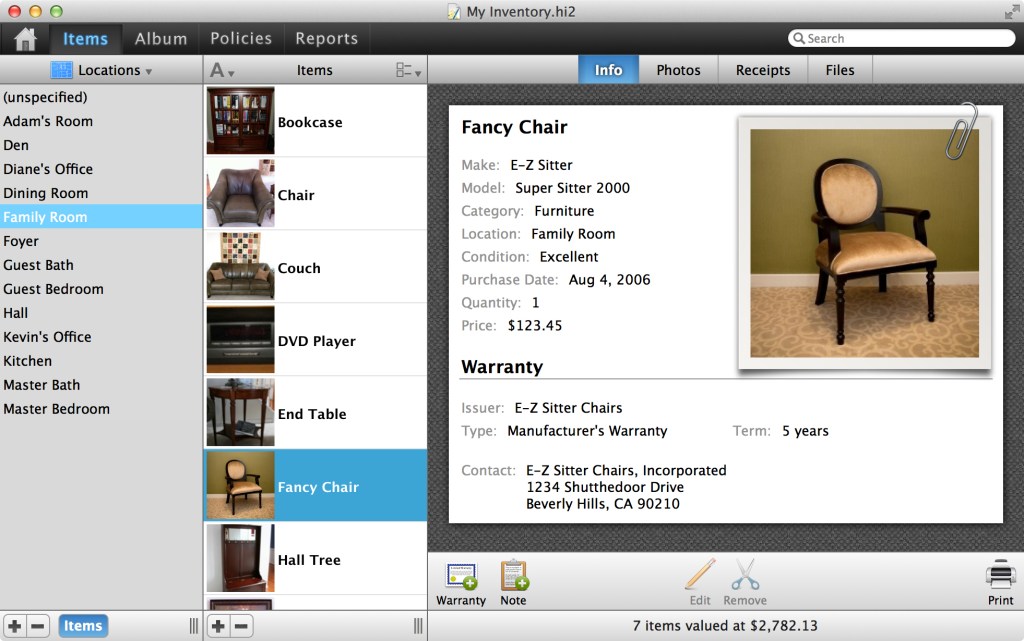Select the Bookcase item thumbnail
1024x641 pixels.
[x=240, y=121]
